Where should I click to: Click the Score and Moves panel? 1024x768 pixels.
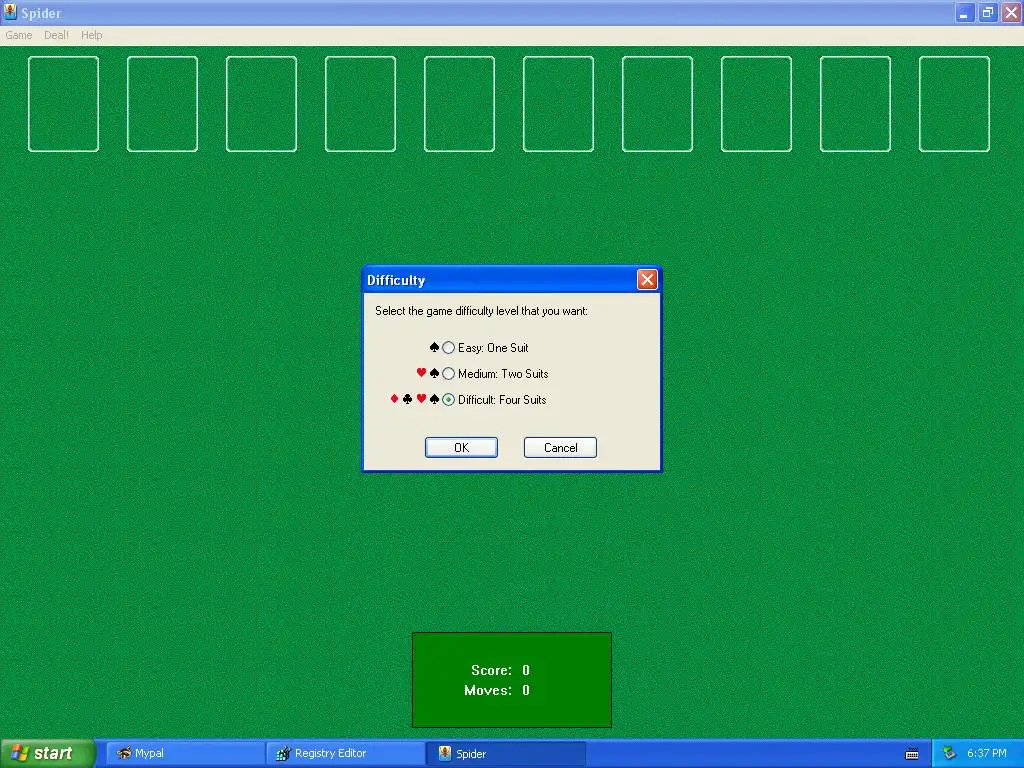512,680
